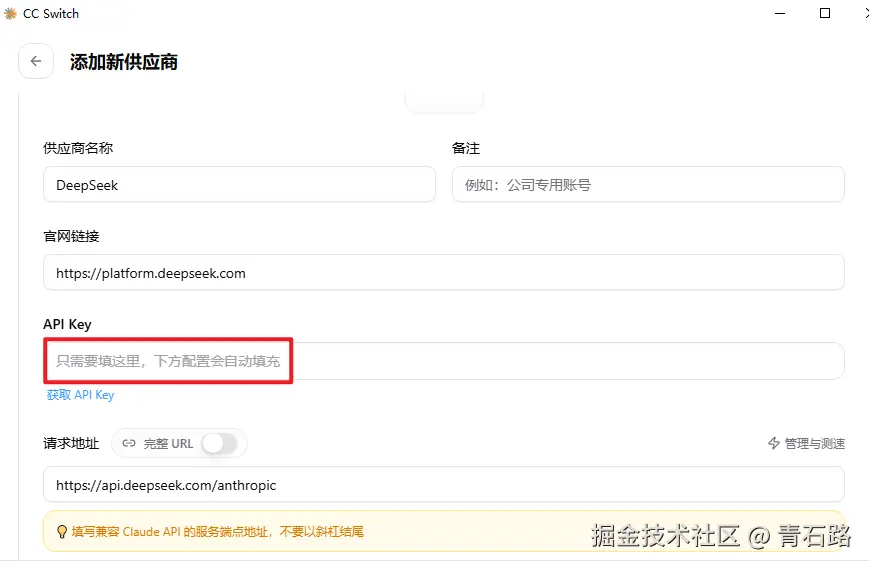
Task: Click the 官网链接 field with platform.deepseek.com
Action: (444, 273)
